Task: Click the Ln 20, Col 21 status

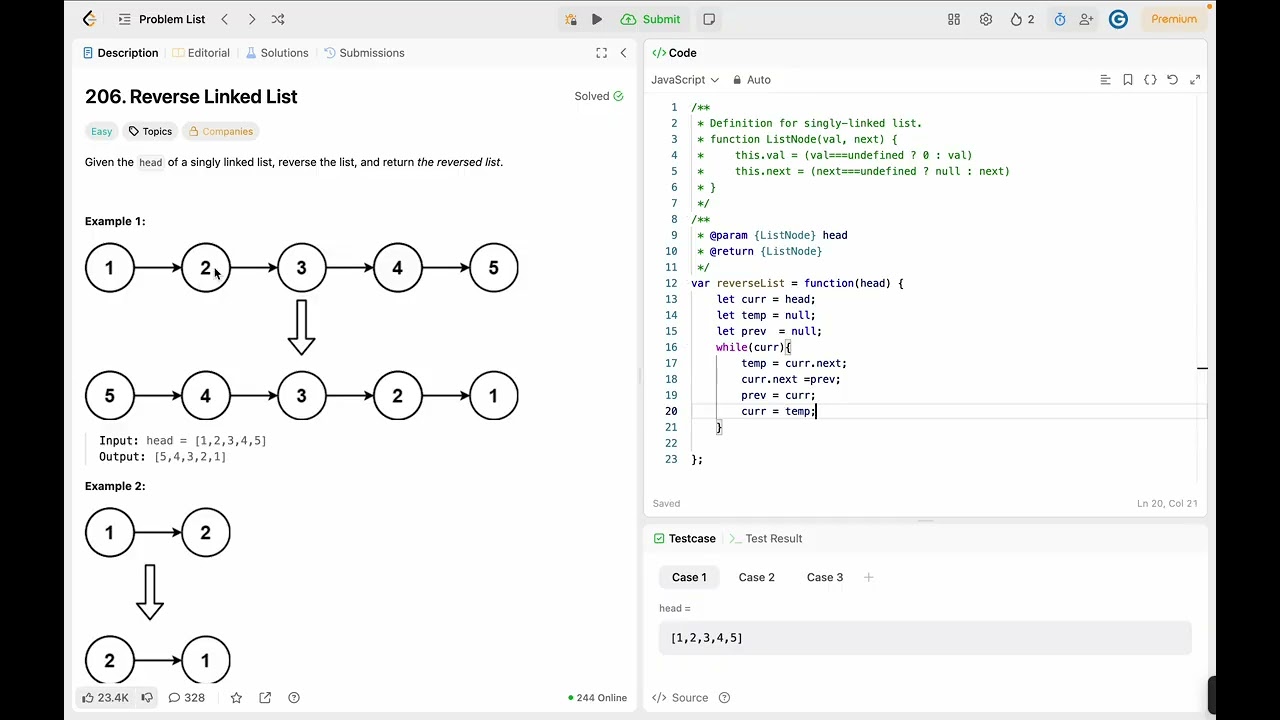Action: click(1167, 504)
